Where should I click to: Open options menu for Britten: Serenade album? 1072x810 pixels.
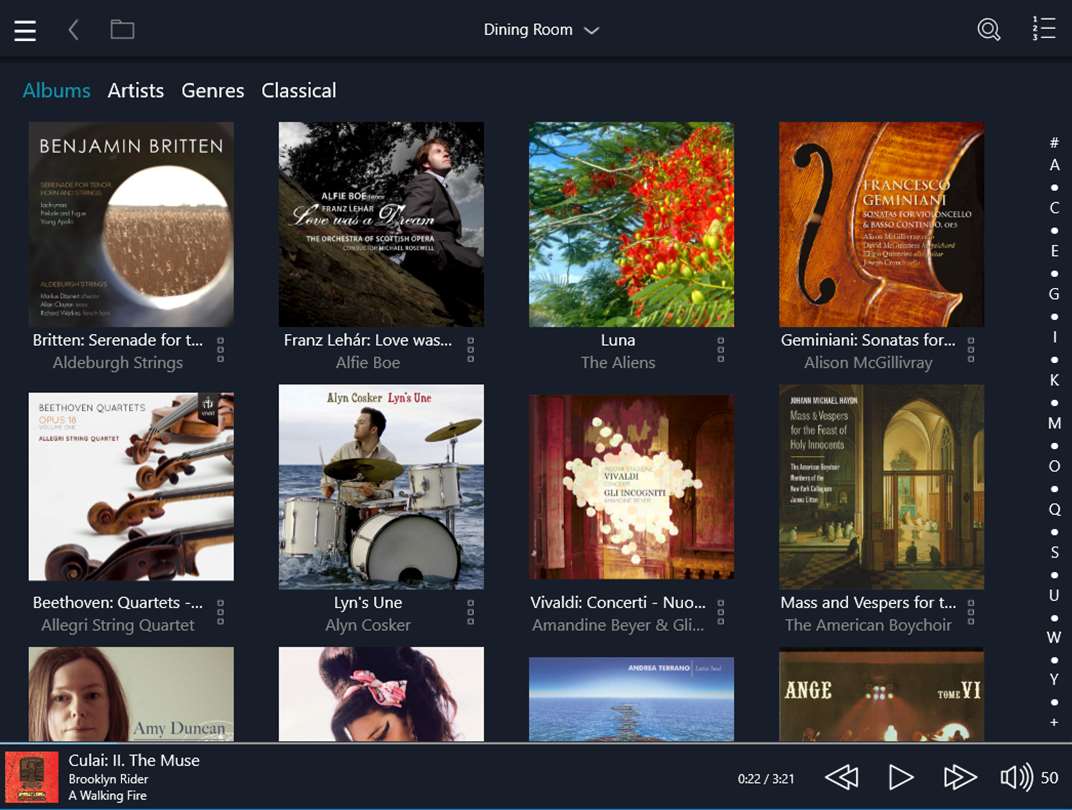tap(220, 349)
